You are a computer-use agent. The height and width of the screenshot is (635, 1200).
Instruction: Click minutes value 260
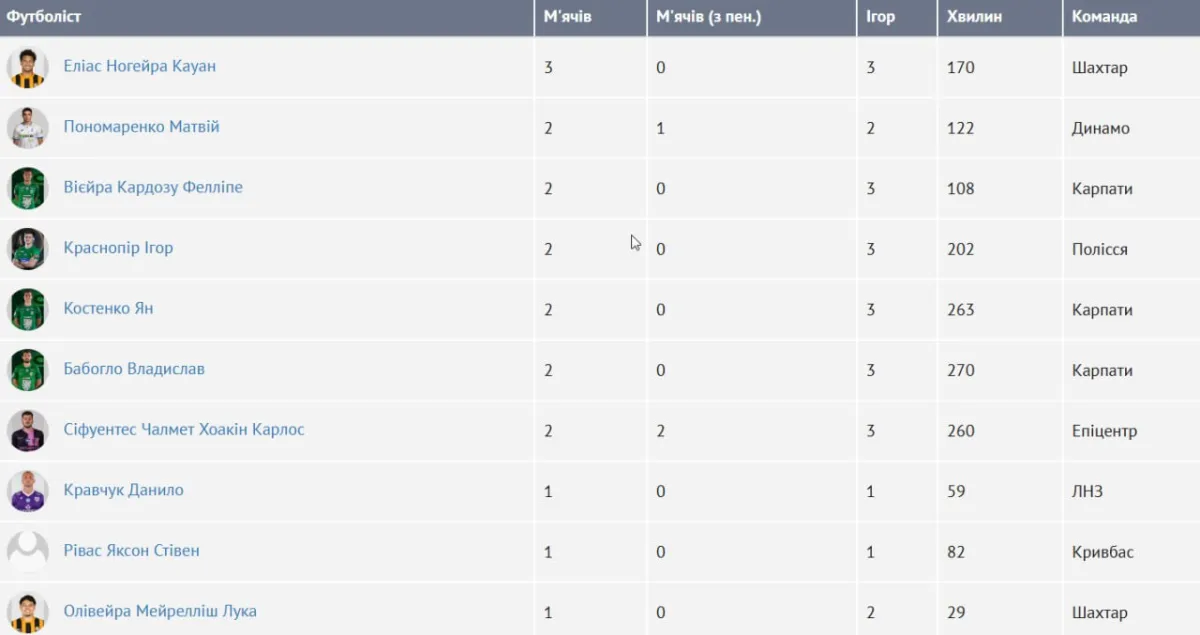pyautogui.click(x=960, y=432)
